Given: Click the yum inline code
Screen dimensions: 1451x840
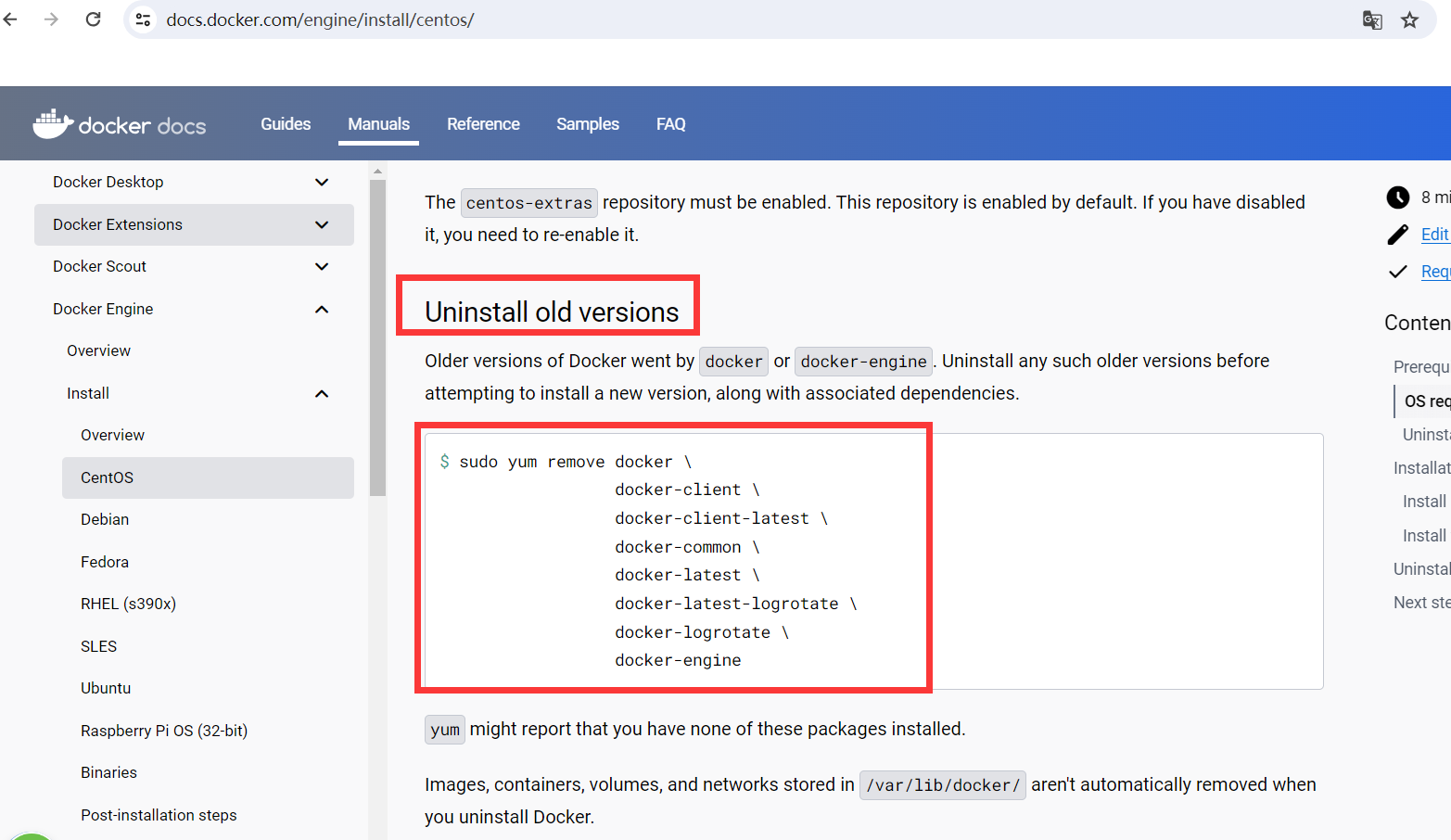Looking at the screenshot, I should pos(445,730).
